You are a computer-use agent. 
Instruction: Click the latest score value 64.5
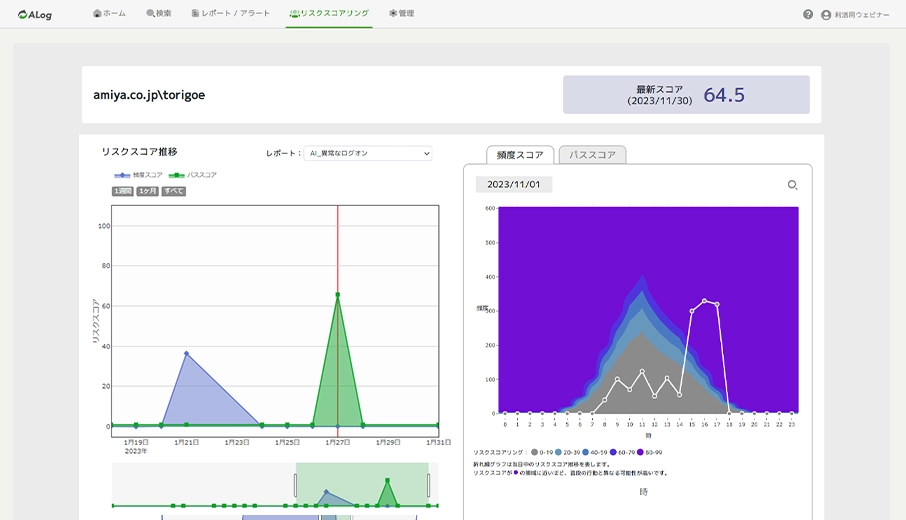point(724,95)
